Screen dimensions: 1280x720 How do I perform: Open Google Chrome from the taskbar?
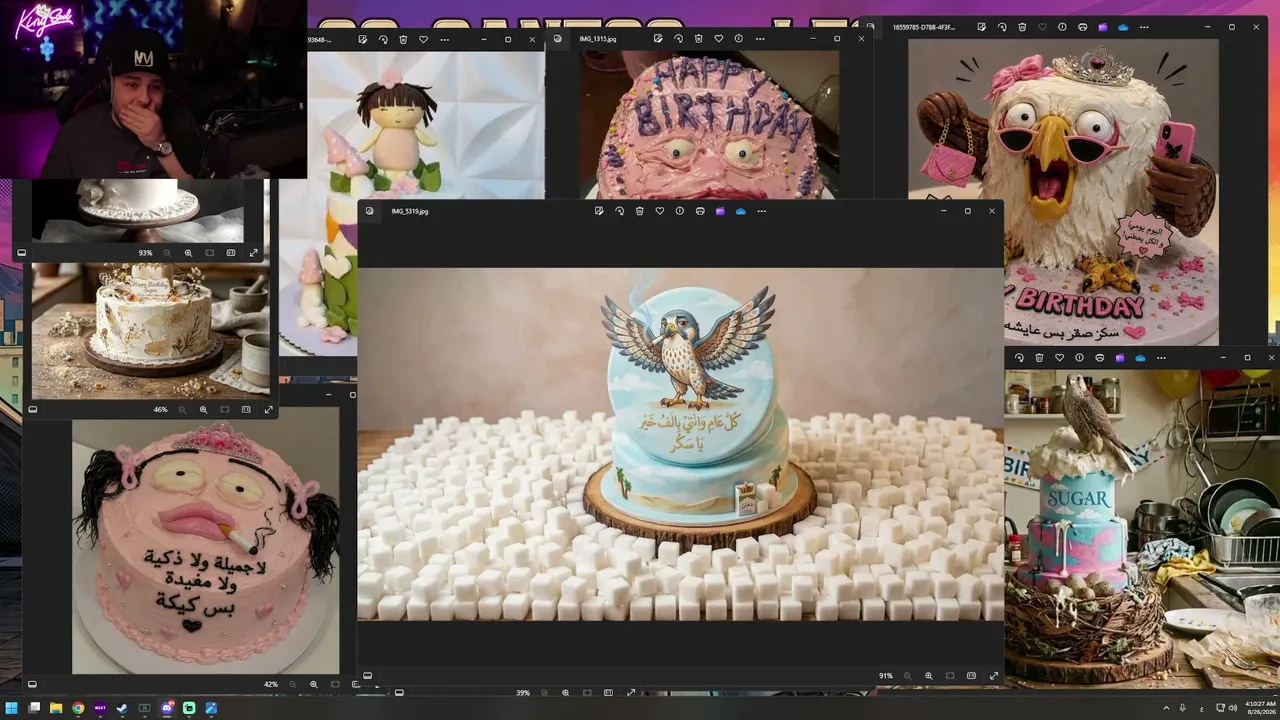pyautogui.click(x=78, y=708)
